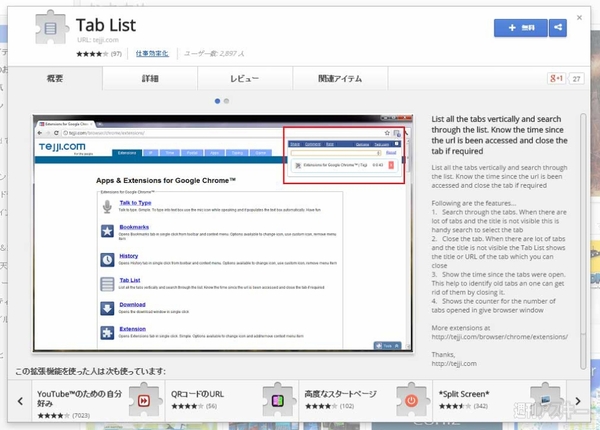
Task: Click the Split Screen extension puzzle icon
Action: [545, 400]
